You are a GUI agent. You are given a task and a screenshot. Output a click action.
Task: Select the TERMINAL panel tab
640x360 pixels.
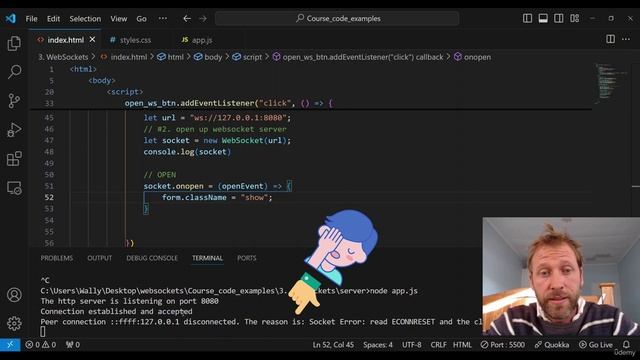207,258
